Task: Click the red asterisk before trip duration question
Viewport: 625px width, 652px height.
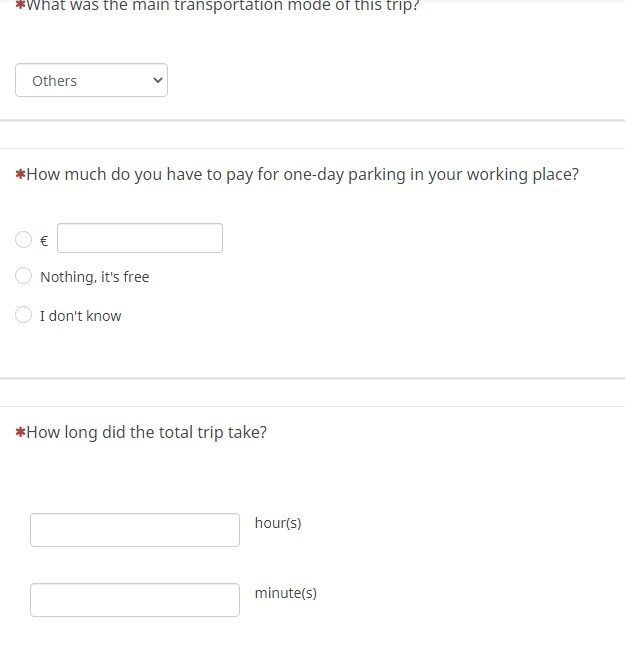Action: tap(20, 432)
